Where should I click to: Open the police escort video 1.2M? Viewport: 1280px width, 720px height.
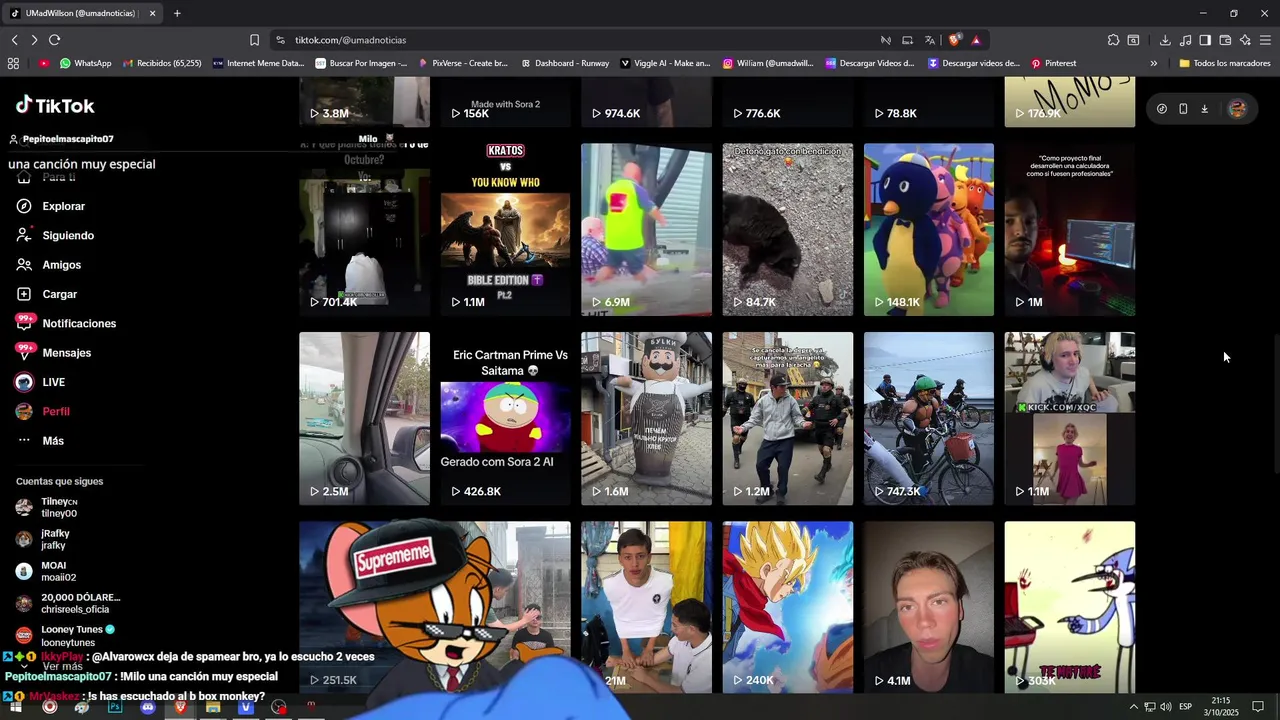(x=788, y=418)
